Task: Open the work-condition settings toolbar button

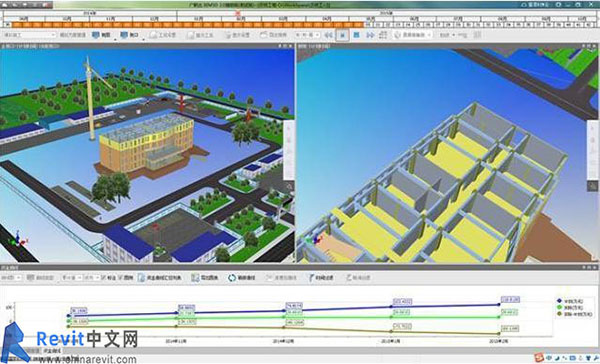Action: pyautogui.click(x=163, y=35)
